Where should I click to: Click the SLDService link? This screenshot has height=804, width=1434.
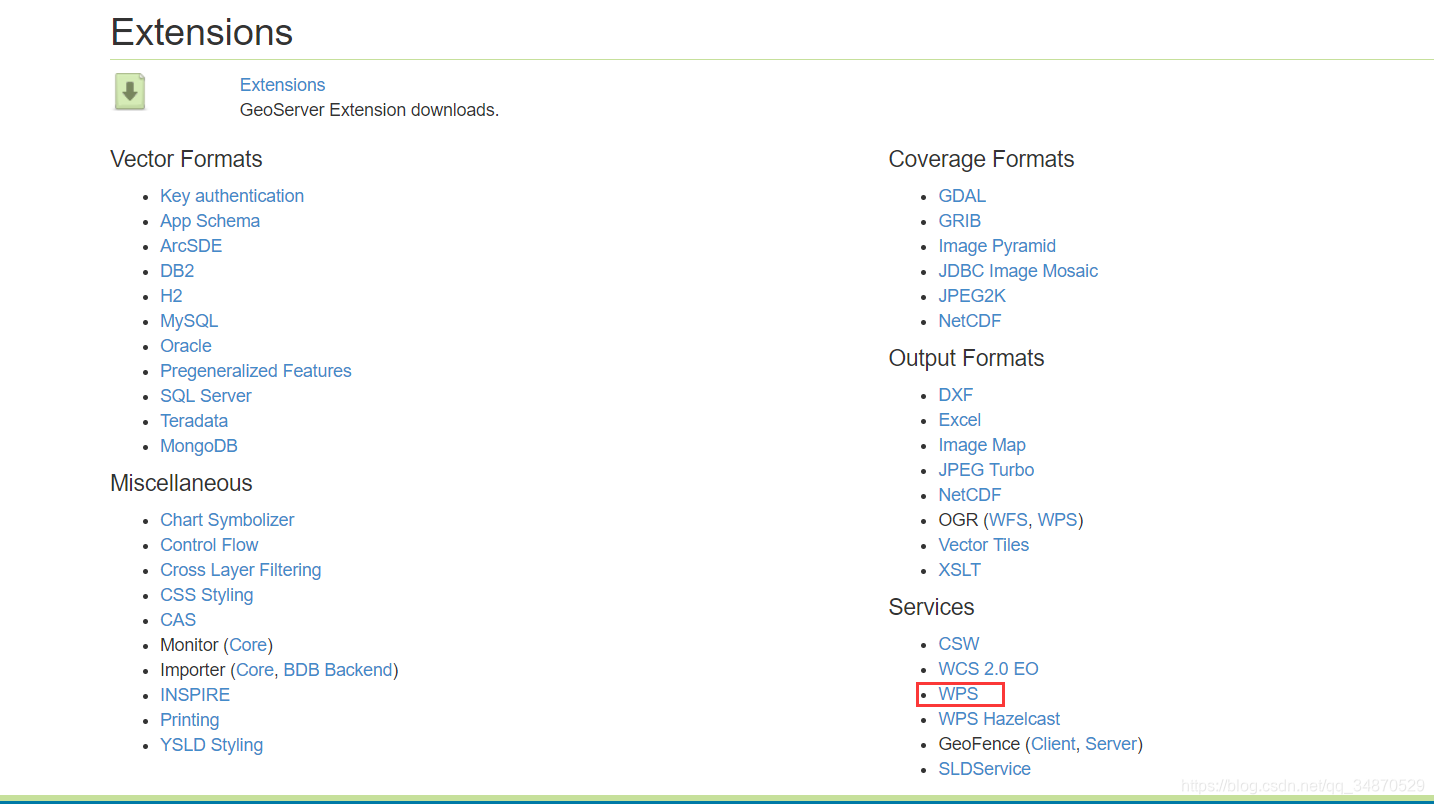(x=985, y=769)
